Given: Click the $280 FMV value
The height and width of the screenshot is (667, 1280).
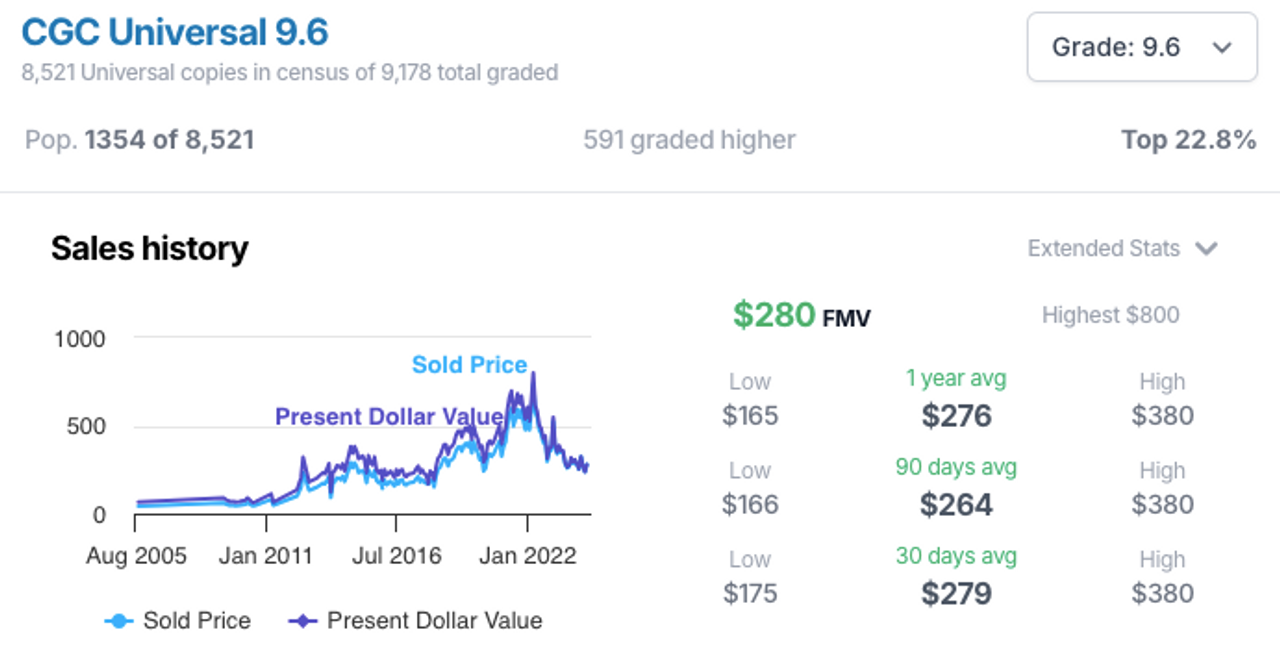Looking at the screenshot, I should [x=801, y=315].
